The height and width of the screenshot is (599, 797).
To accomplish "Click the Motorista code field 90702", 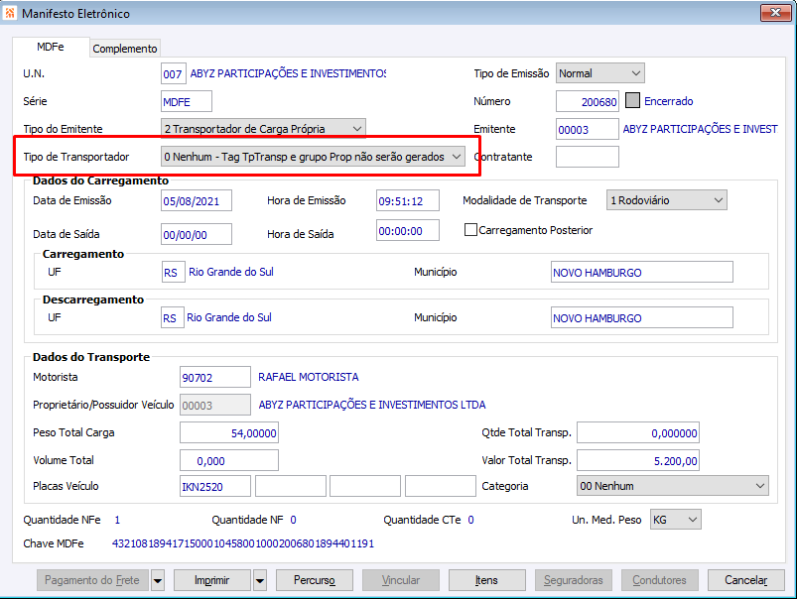I will click(215, 377).
